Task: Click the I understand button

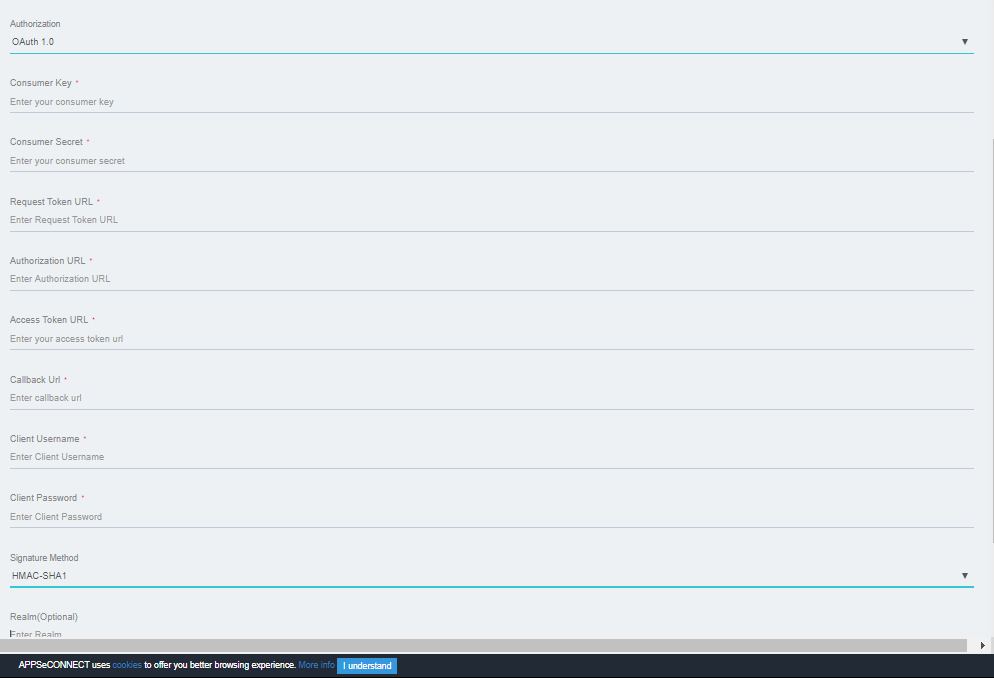Action: point(366,665)
